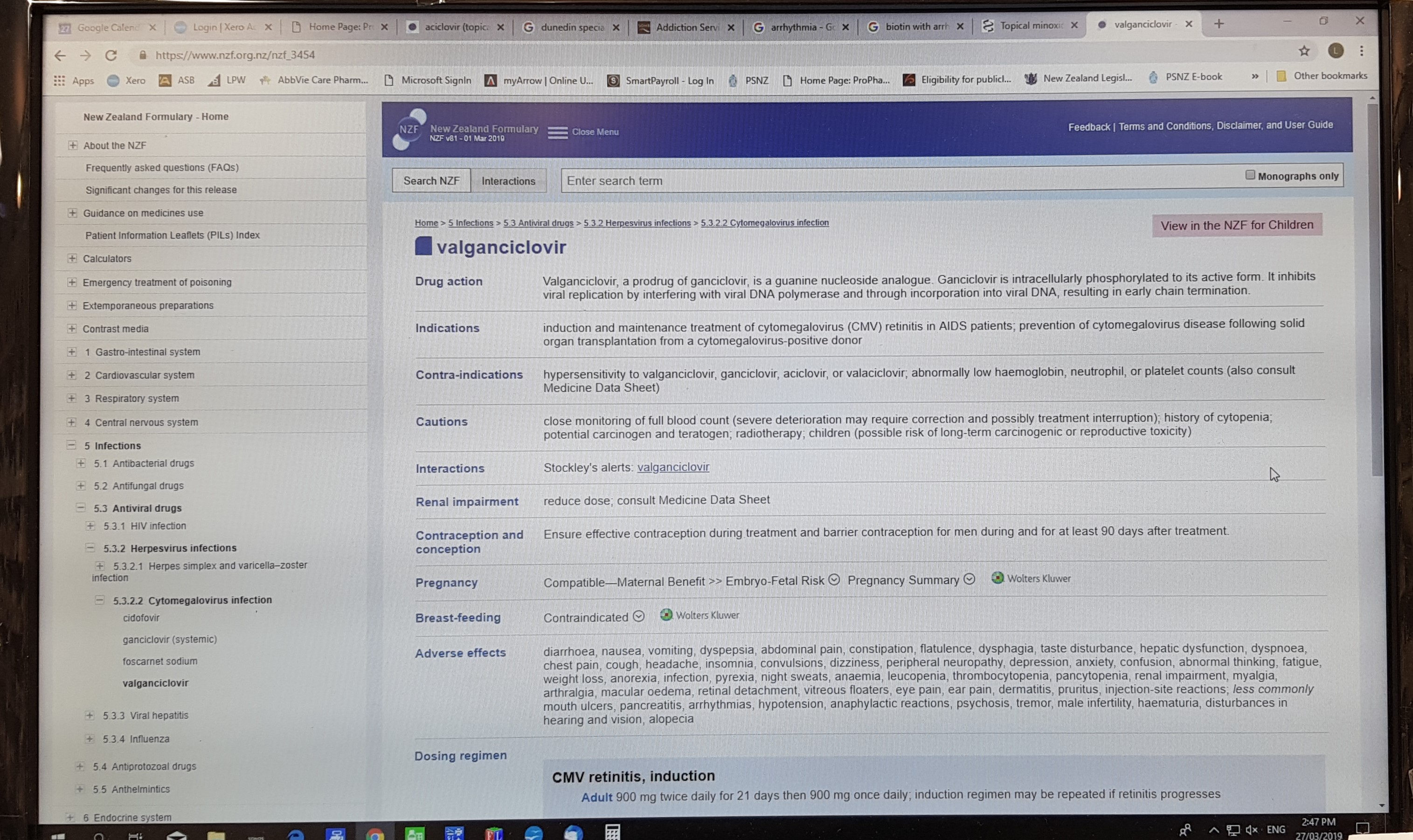Click the Close Menu hamburger icon
The height and width of the screenshot is (840, 1413).
tap(557, 132)
